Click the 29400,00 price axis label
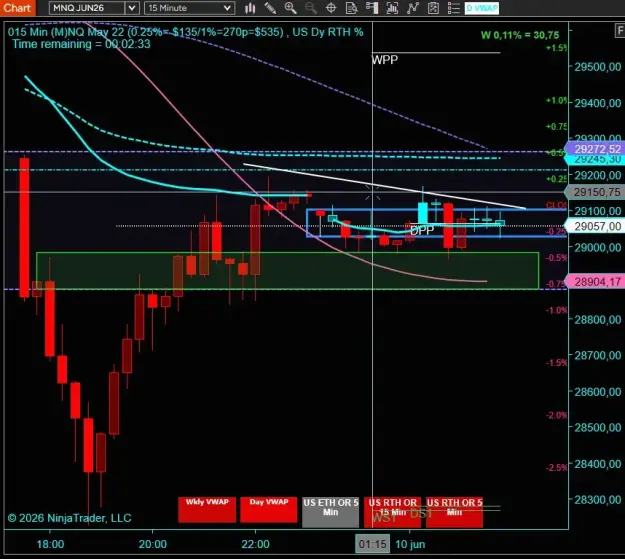Viewport: 625px width, 559px height. pos(597,103)
